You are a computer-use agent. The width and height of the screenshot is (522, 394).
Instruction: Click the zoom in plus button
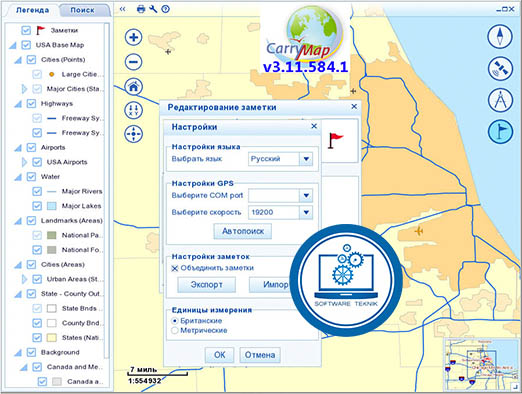(x=134, y=37)
